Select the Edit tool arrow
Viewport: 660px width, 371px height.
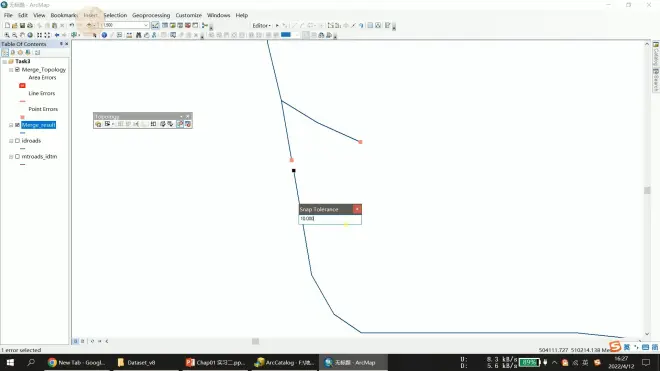pos(277,26)
